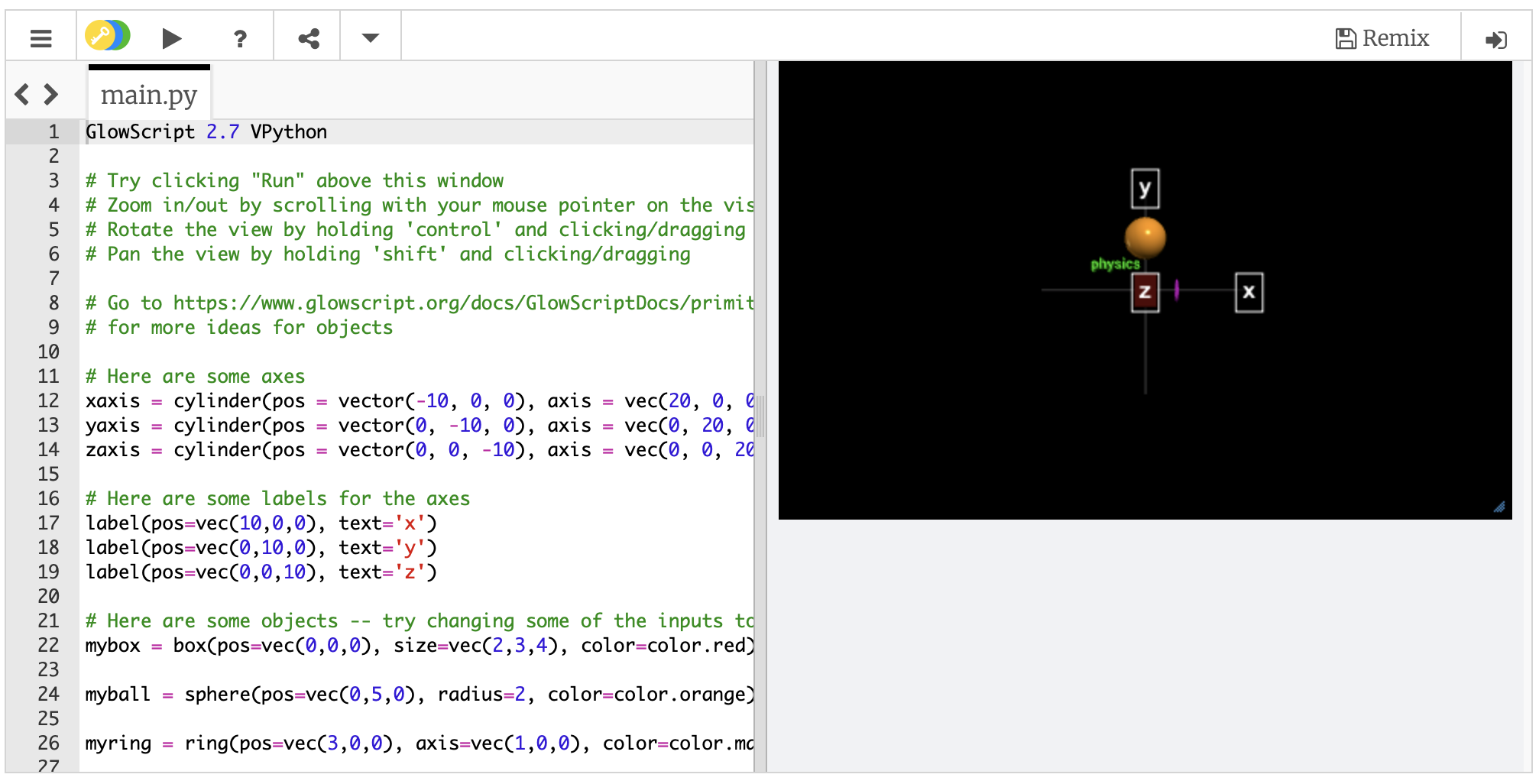
Task: Click the 'y' axis label
Action: pyautogui.click(x=1145, y=189)
